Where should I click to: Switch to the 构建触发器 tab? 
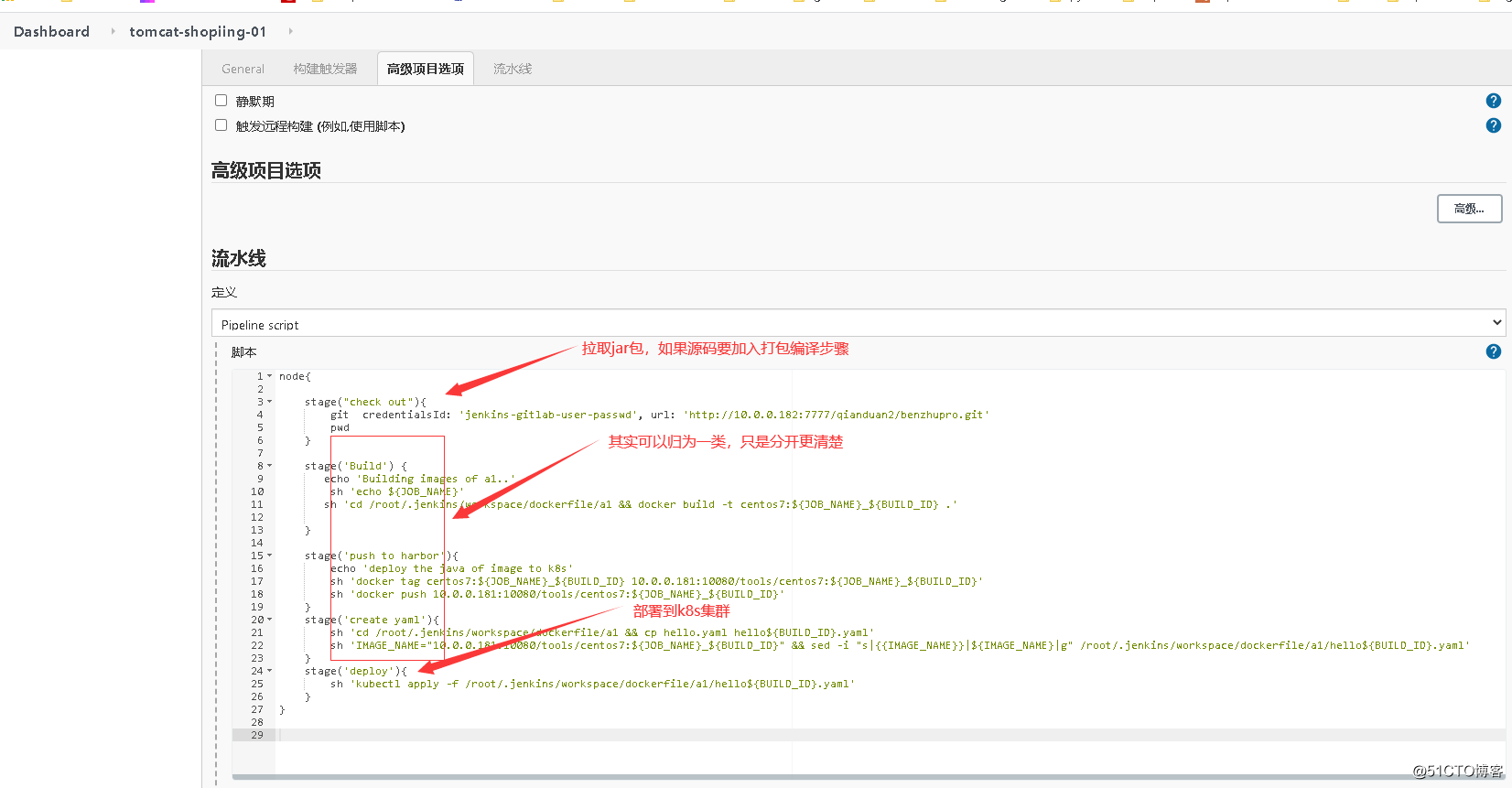tap(325, 69)
